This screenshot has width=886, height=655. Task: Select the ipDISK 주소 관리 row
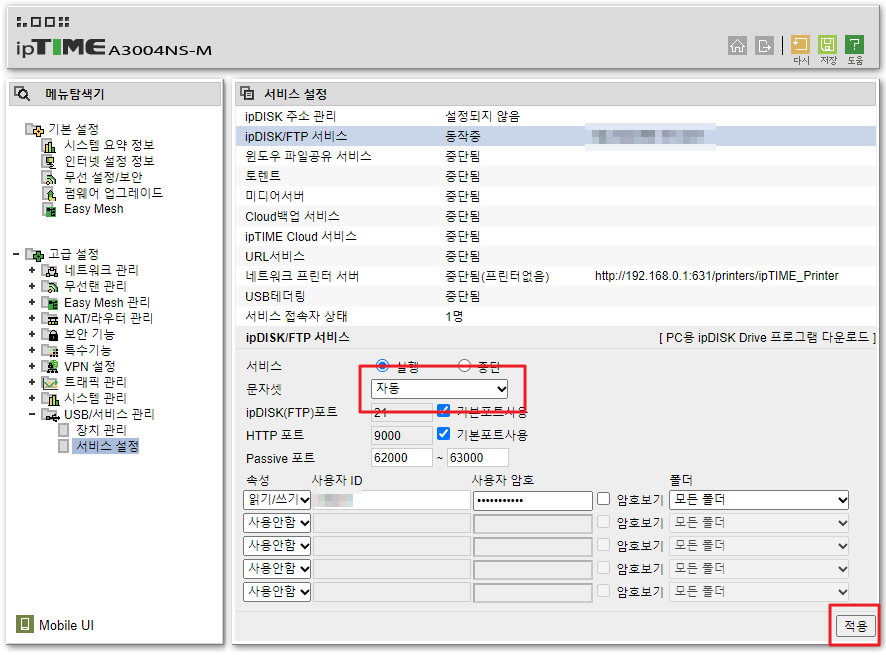click(556, 116)
